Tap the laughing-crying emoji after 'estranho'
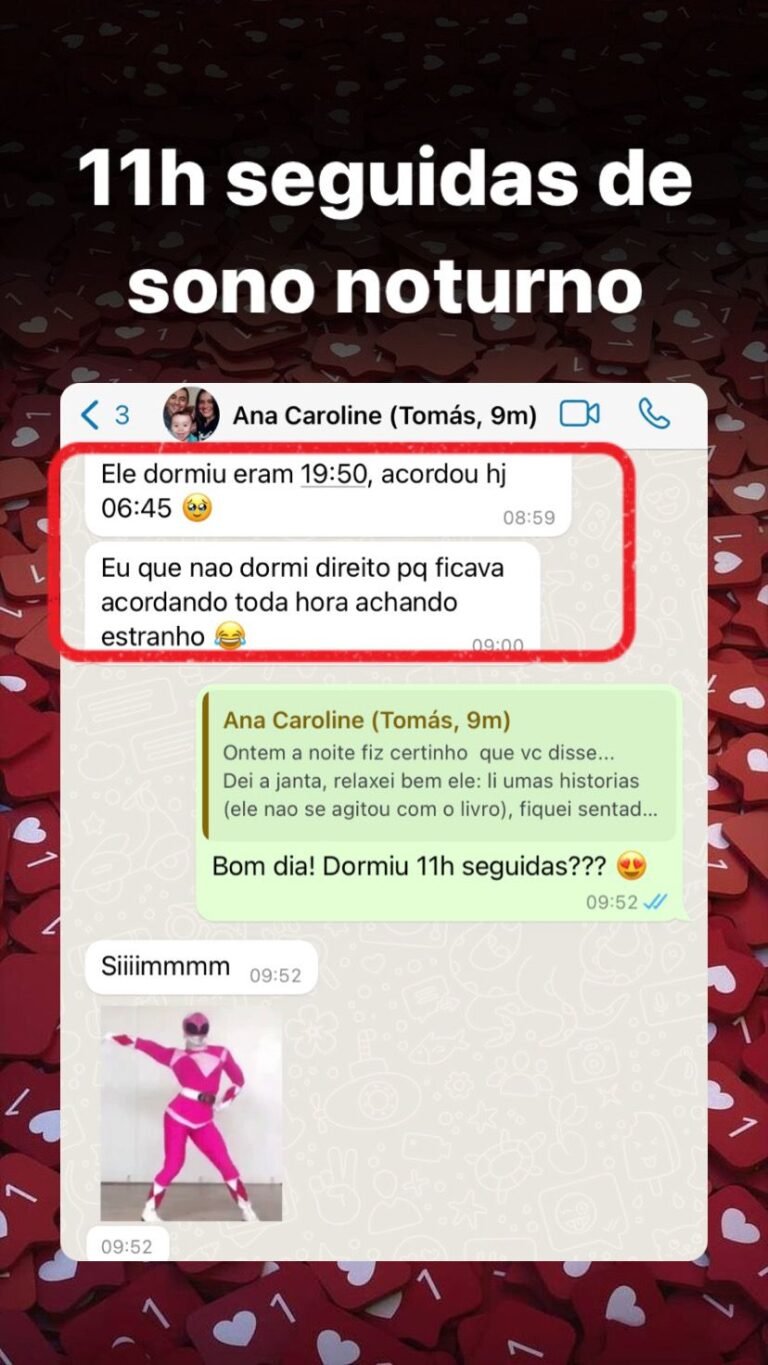The image size is (768, 1365). 231,636
